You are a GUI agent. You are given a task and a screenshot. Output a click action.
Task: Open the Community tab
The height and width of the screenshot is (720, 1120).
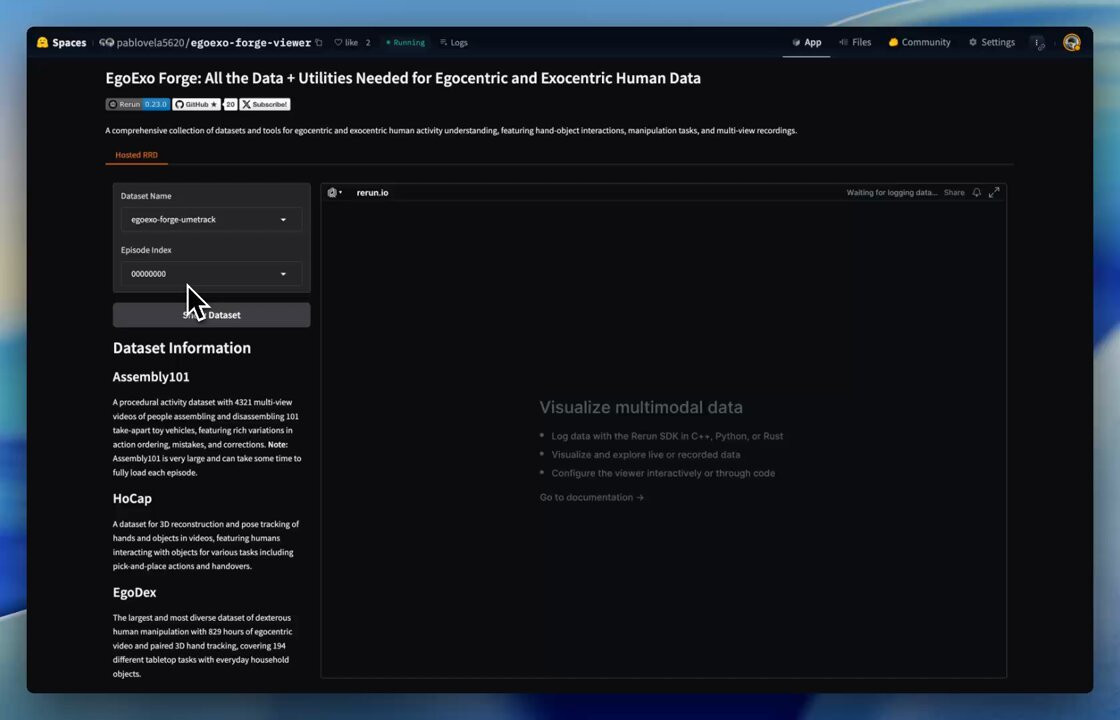click(919, 43)
